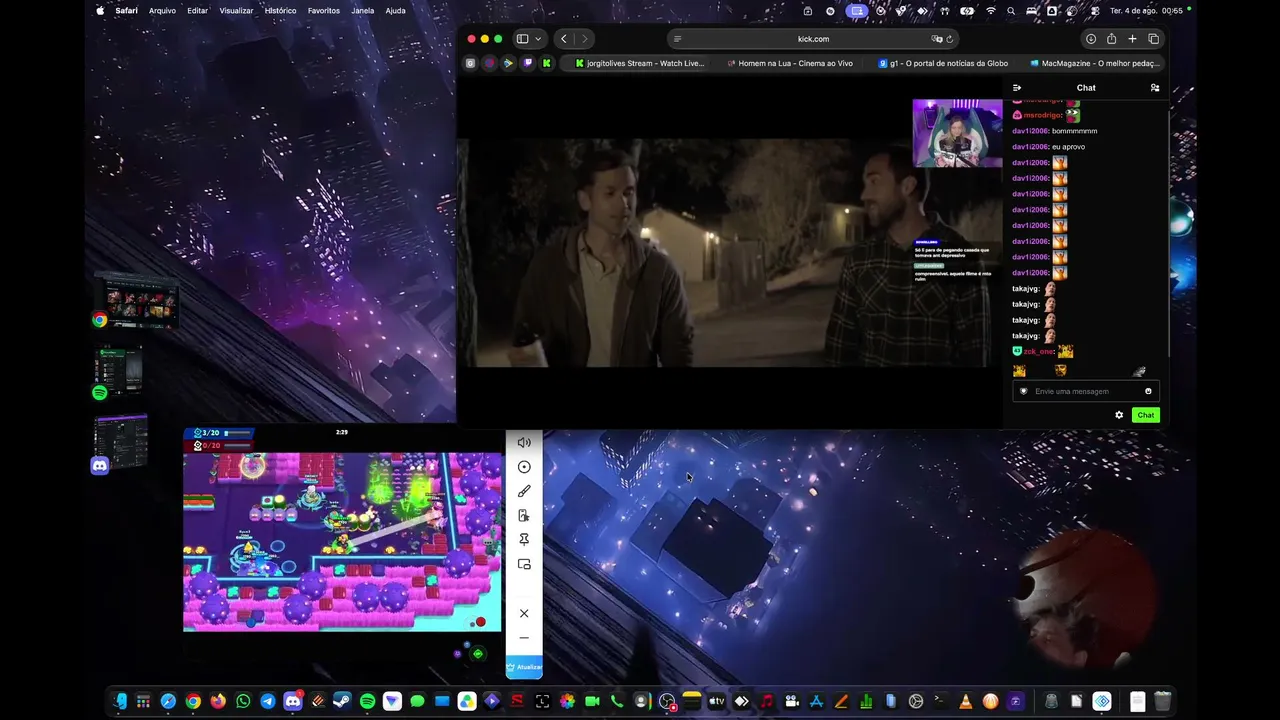
Task: Toggle picture-in-picture icon in mirroring toolbar
Action: (x=524, y=564)
